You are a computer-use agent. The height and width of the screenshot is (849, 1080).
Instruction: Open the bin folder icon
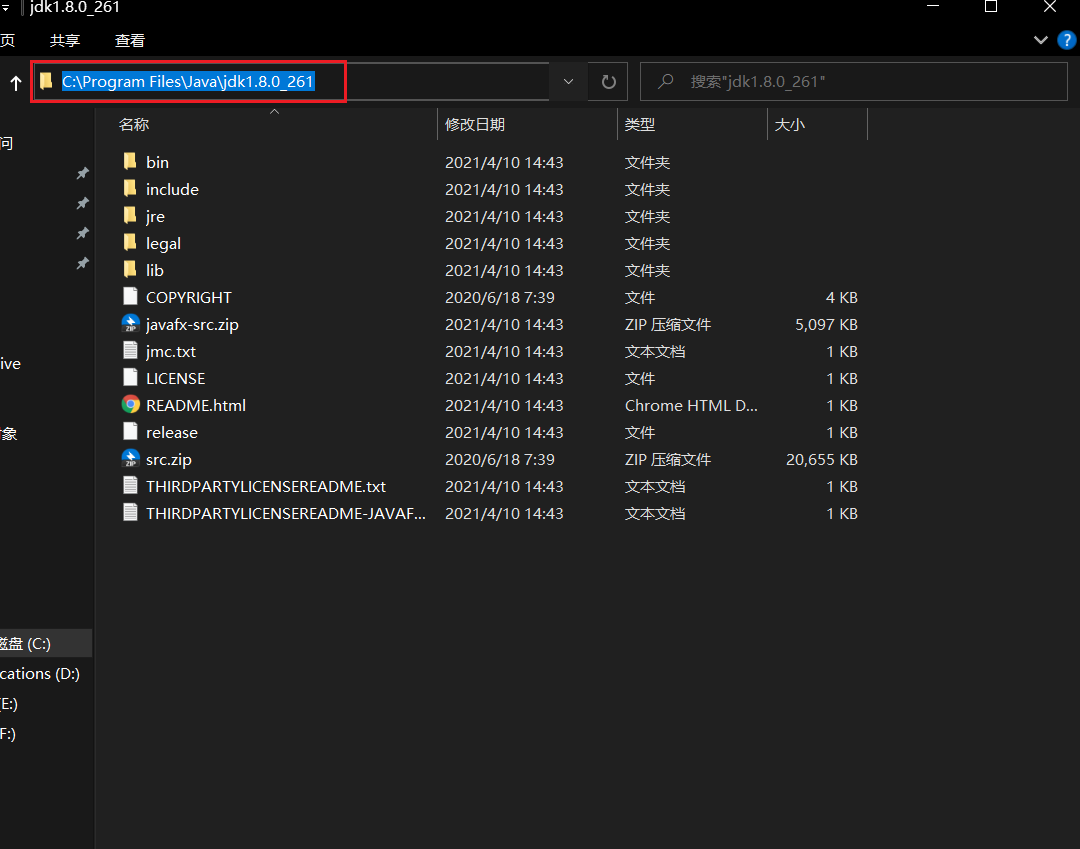tap(129, 162)
